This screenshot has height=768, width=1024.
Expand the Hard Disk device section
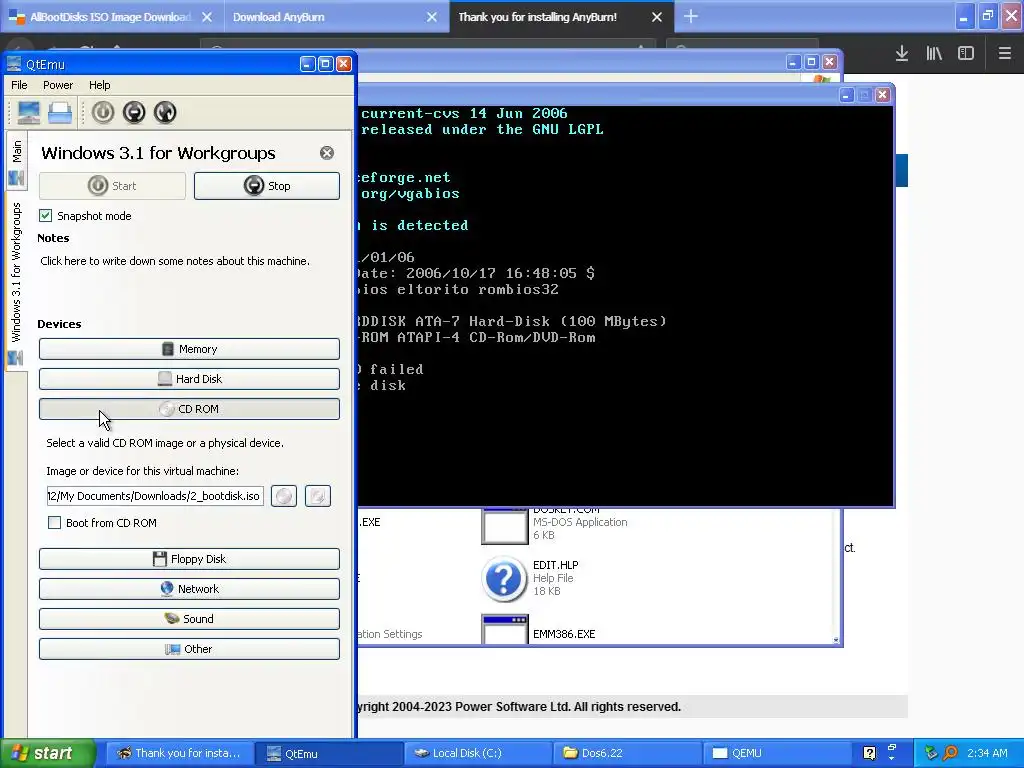pyautogui.click(x=189, y=379)
